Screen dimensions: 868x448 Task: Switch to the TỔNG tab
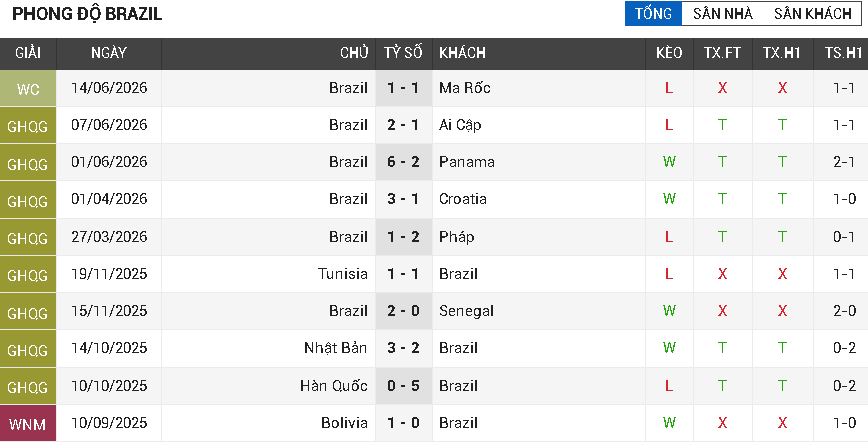pyautogui.click(x=653, y=13)
